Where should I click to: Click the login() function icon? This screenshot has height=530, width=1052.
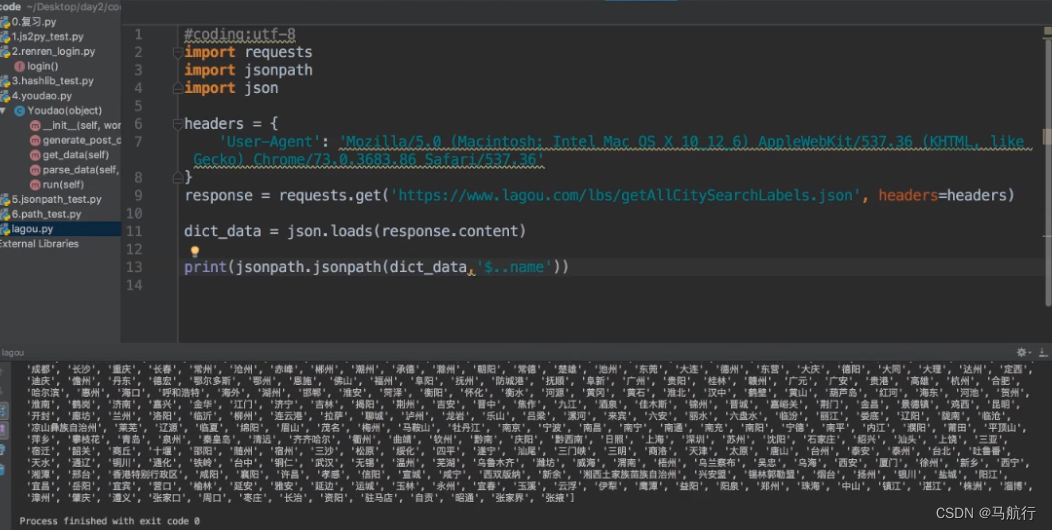(19, 66)
